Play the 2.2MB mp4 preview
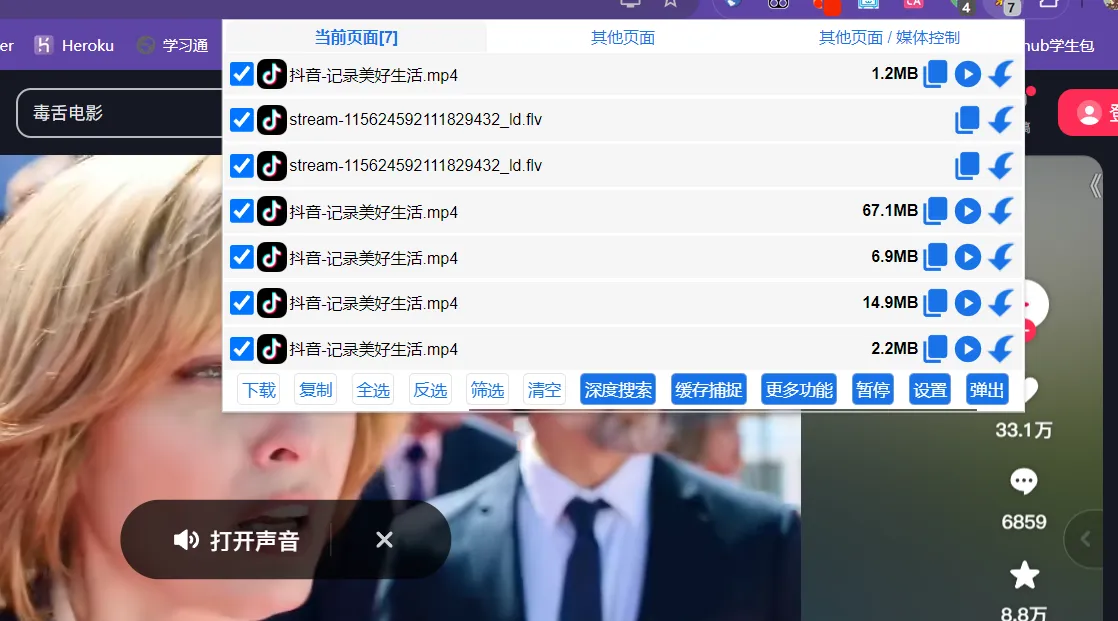Viewport: 1118px width, 621px height. click(x=967, y=349)
